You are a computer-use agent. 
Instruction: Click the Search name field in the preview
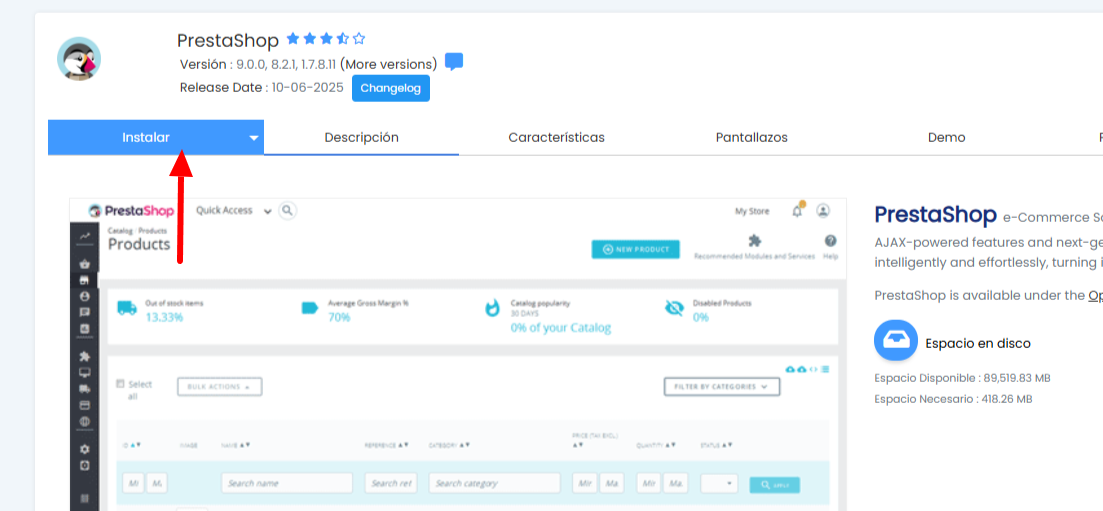click(x=287, y=484)
